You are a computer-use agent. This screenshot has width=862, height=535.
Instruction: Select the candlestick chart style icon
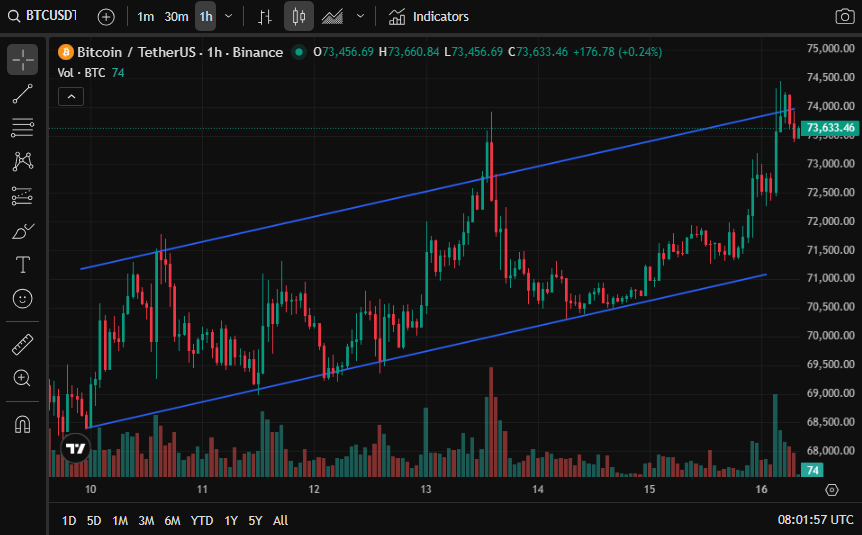click(299, 16)
